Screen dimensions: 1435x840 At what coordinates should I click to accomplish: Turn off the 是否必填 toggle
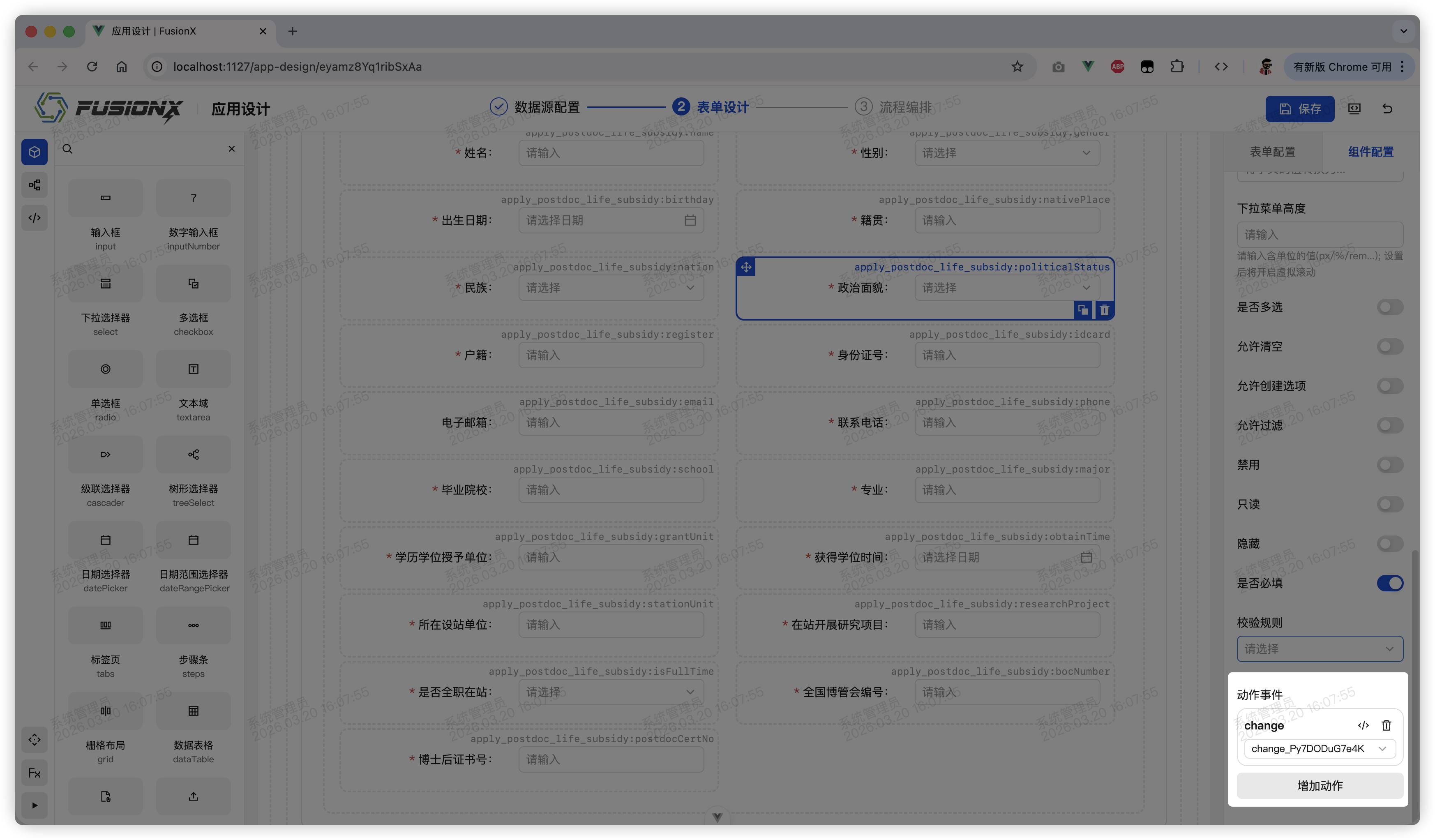(1389, 583)
